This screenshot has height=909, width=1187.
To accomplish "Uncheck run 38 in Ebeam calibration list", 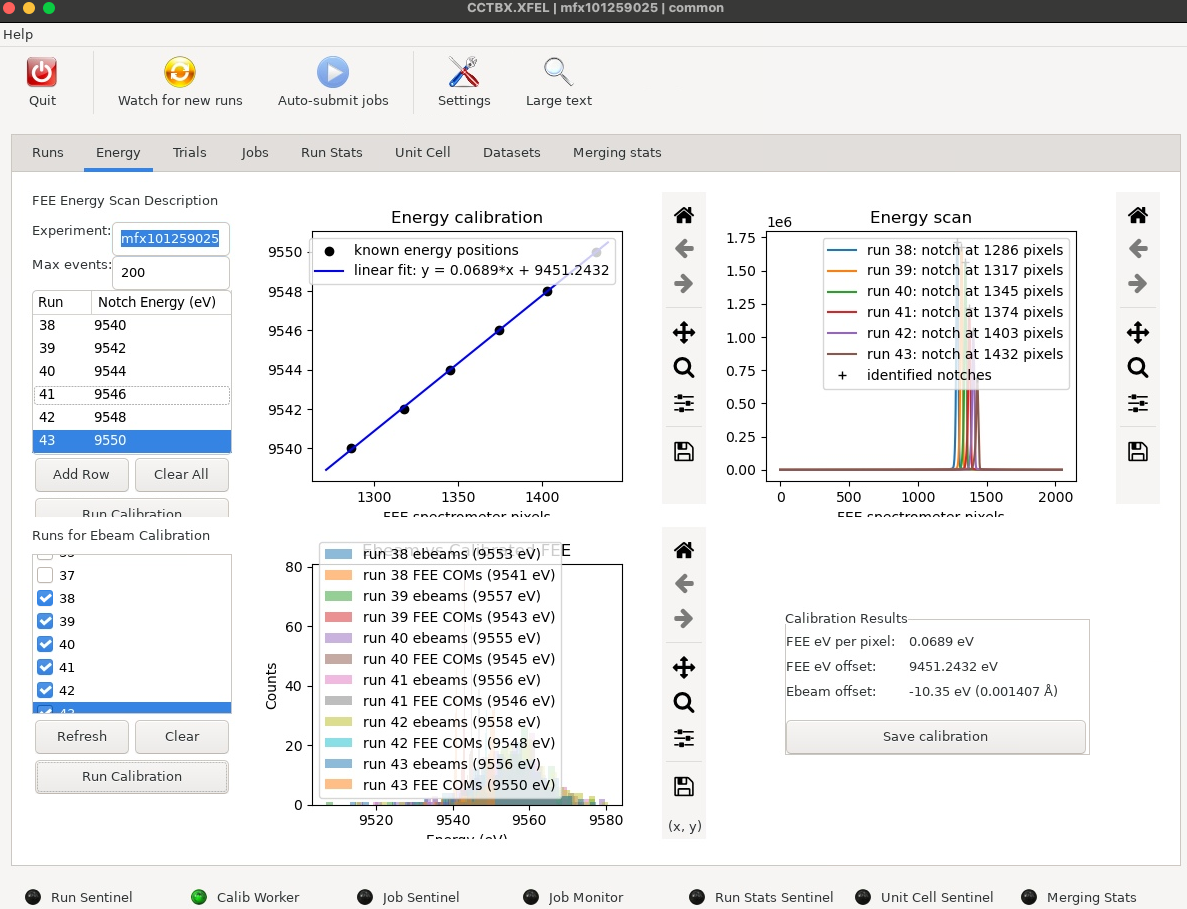I will coord(45,598).
